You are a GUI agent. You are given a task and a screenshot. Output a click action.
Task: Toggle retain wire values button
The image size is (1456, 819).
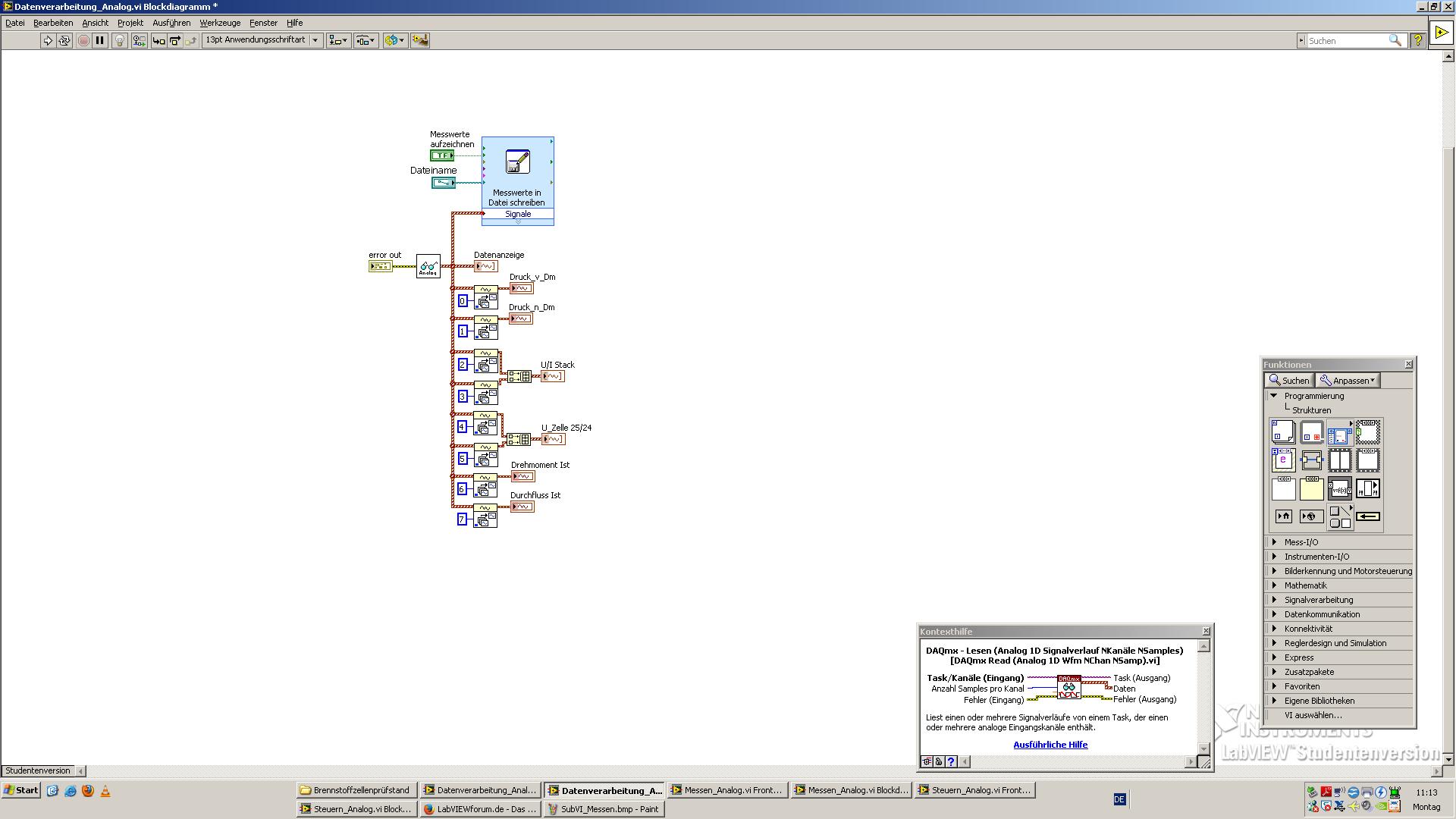tap(139, 40)
